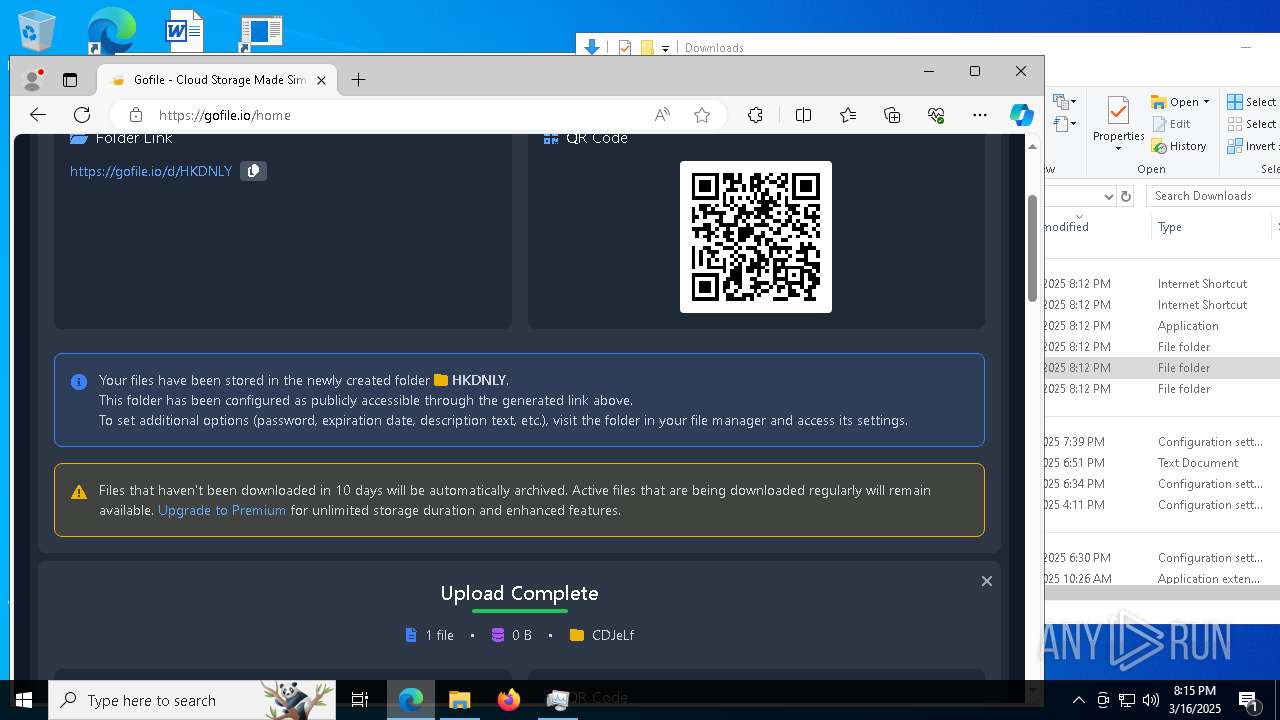Show hidden system tray icons
This screenshot has height=720, width=1280.
point(1079,700)
